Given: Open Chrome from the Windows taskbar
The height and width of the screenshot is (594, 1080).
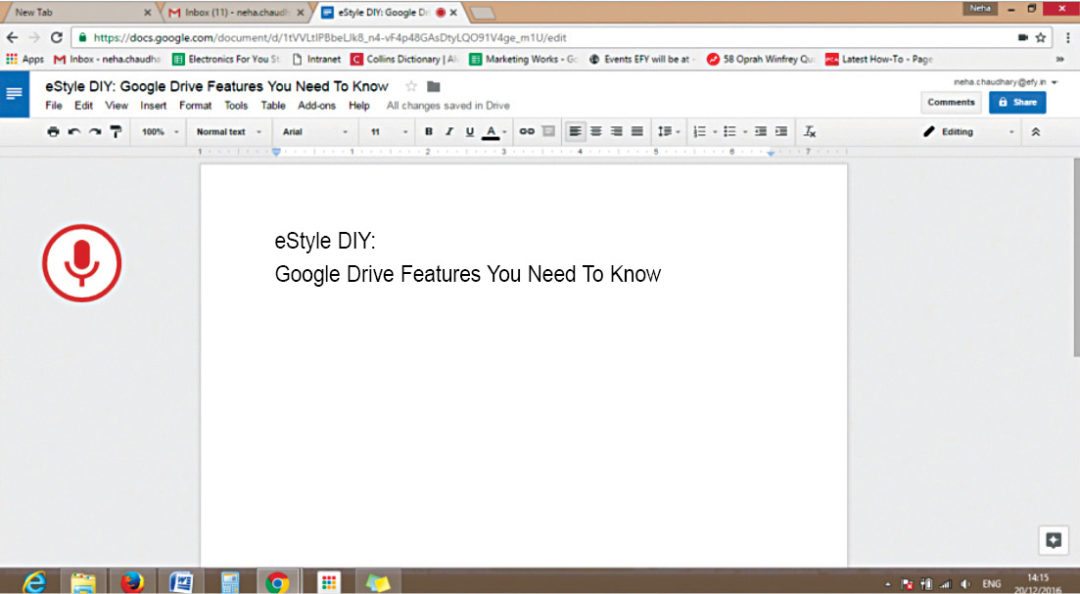Looking at the screenshot, I should pyautogui.click(x=277, y=582).
